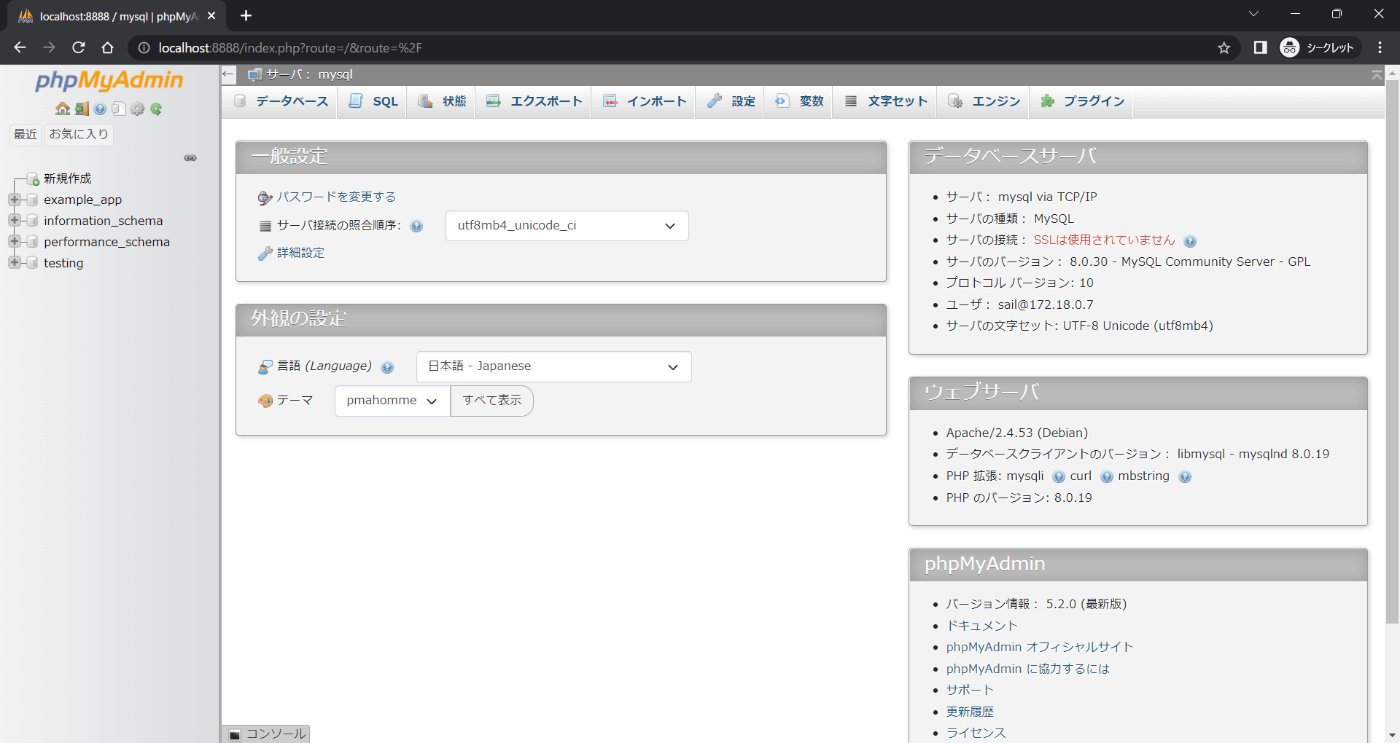The image size is (1400, 743).
Task: Open the ドキュメント link
Action: [982, 626]
